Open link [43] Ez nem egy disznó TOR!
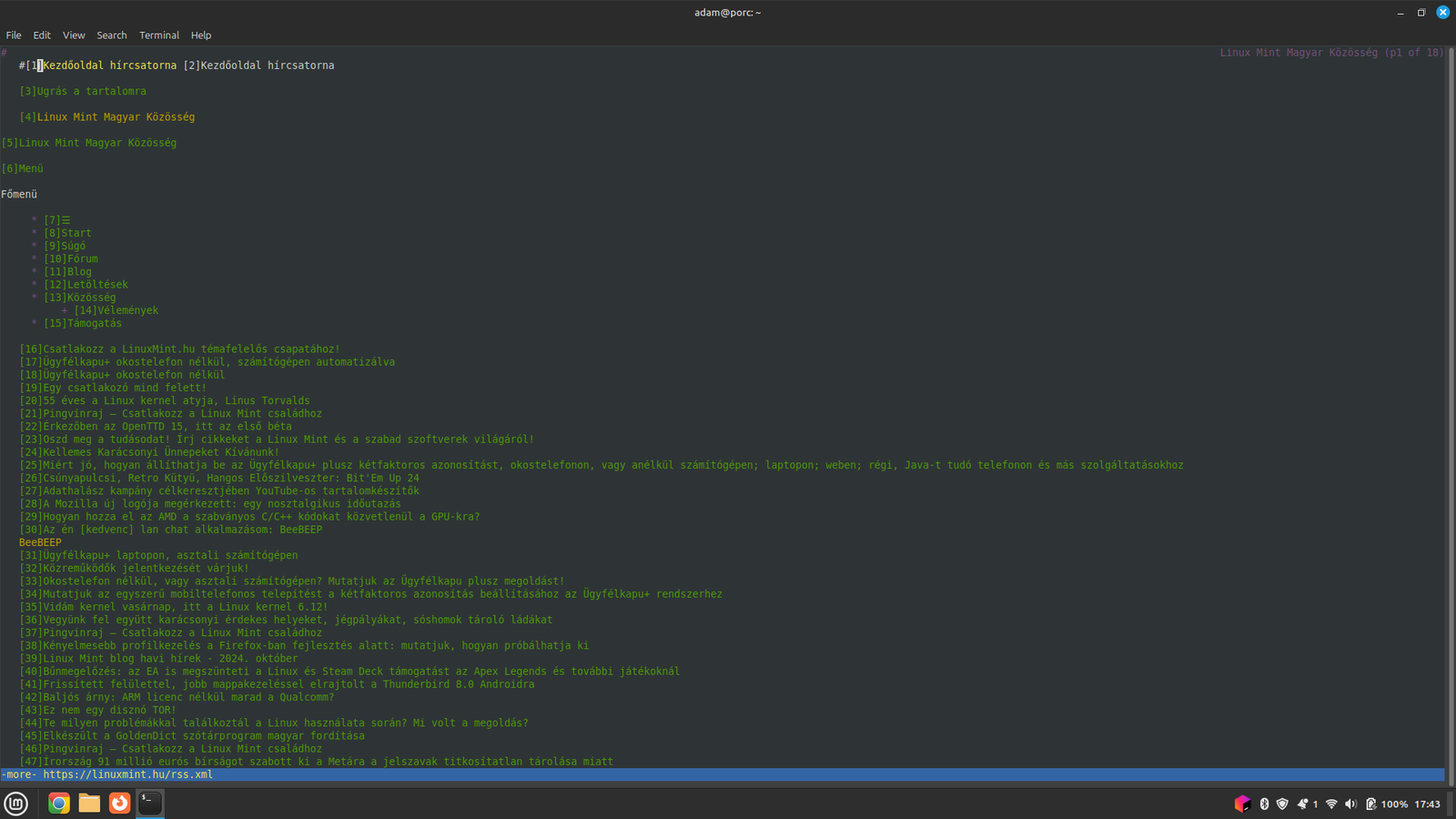Image resolution: width=1456 pixels, height=819 pixels. 98,710
